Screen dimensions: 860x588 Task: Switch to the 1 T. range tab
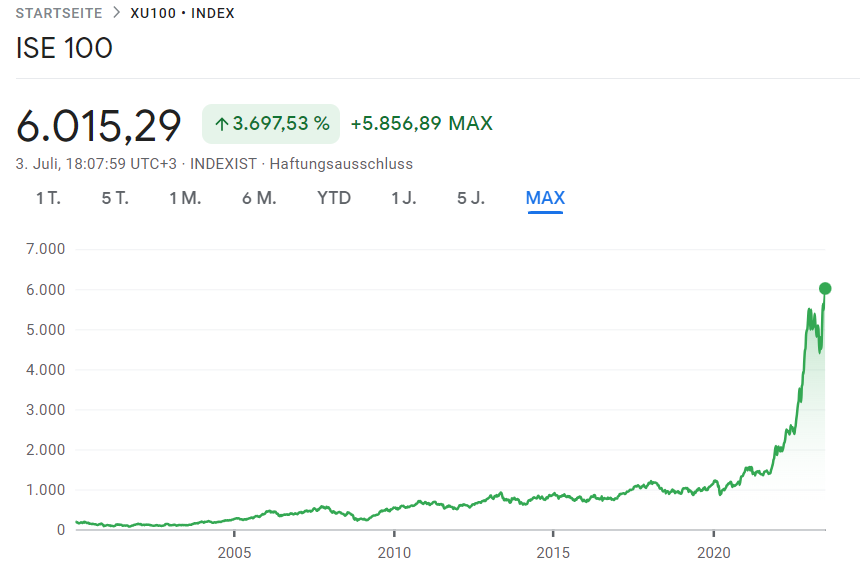48,198
